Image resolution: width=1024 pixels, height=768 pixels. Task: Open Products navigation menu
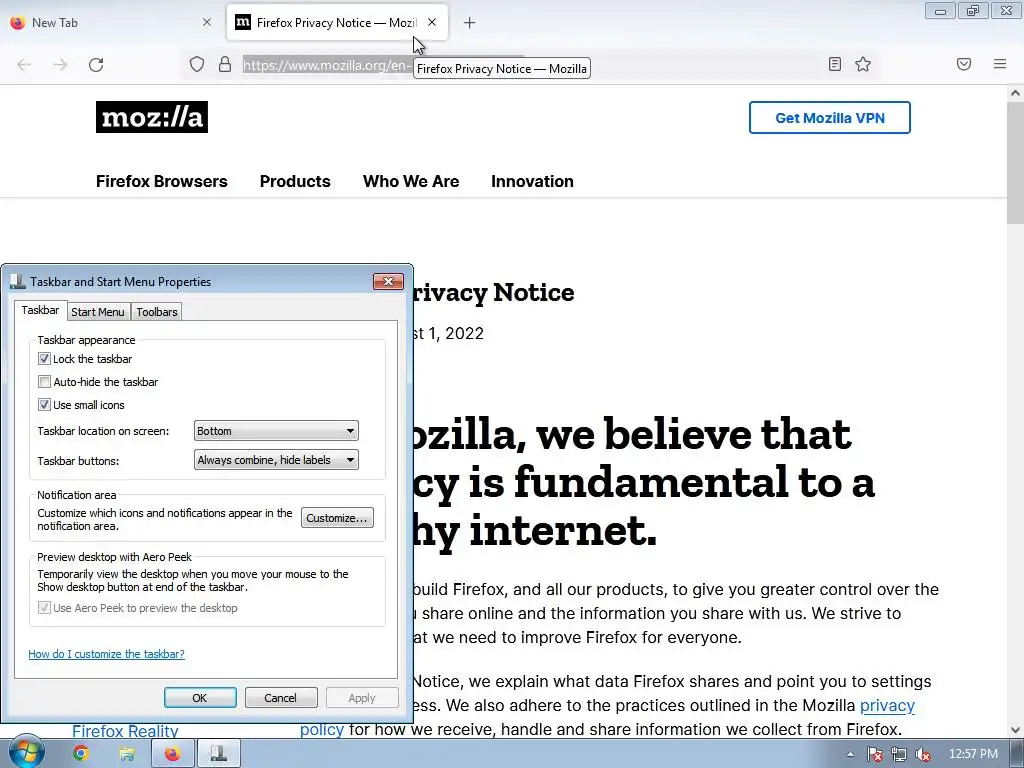pyautogui.click(x=295, y=181)
